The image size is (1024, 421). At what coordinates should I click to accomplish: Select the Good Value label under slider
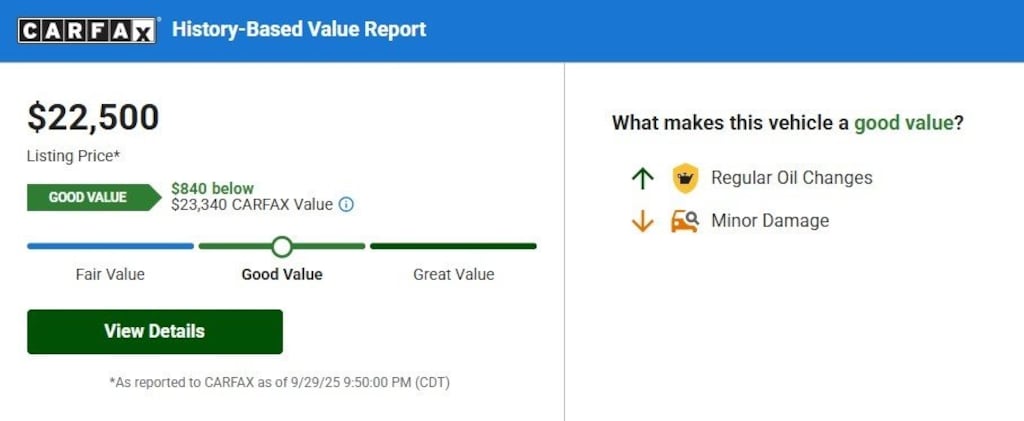(282, 274)
